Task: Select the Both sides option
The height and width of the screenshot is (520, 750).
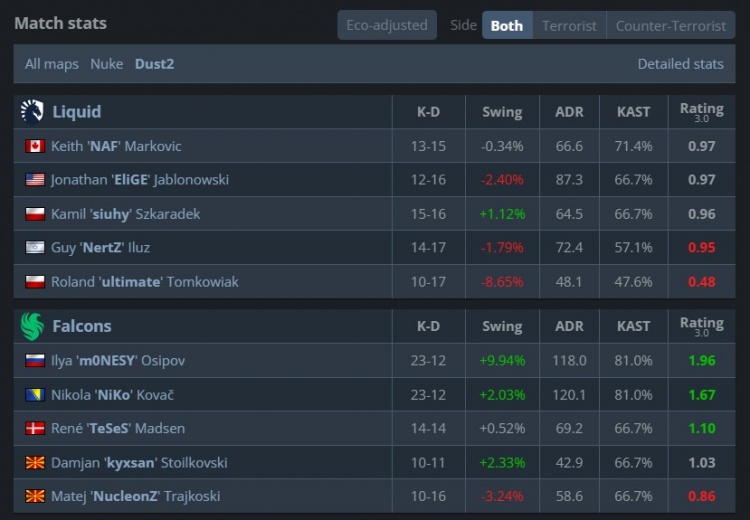Action: point(507,25)
